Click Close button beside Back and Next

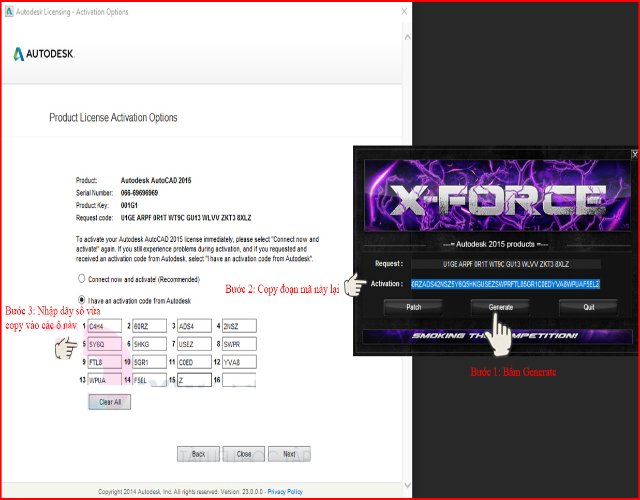(244, 454)
